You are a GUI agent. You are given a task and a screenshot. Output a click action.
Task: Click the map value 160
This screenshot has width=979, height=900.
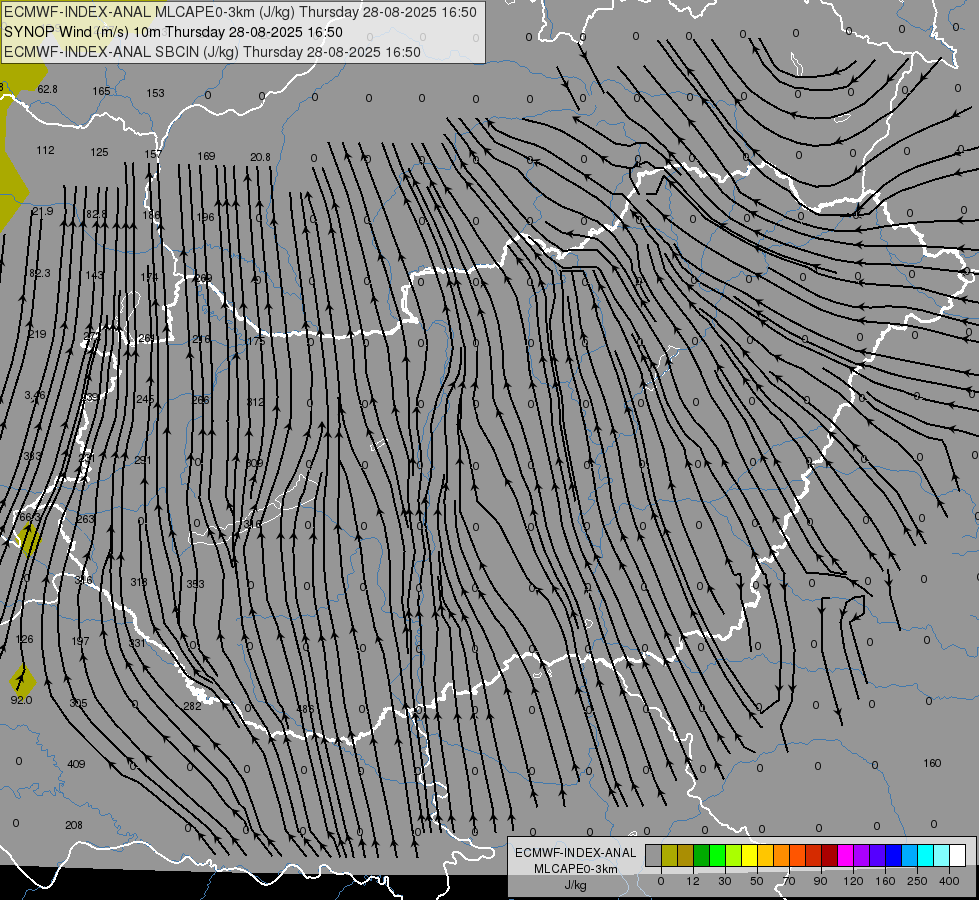[932, 763]
